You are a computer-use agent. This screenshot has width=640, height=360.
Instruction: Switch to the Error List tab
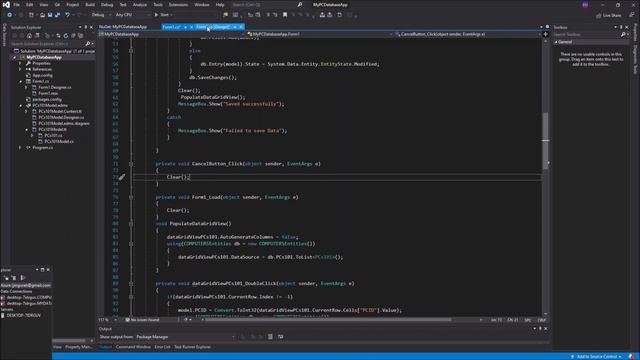pyautogui.click(x=162, y=347)
